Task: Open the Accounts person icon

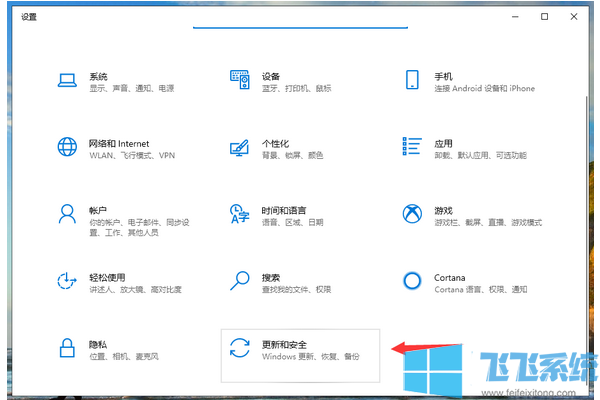Action: click(x=67, y=214)
